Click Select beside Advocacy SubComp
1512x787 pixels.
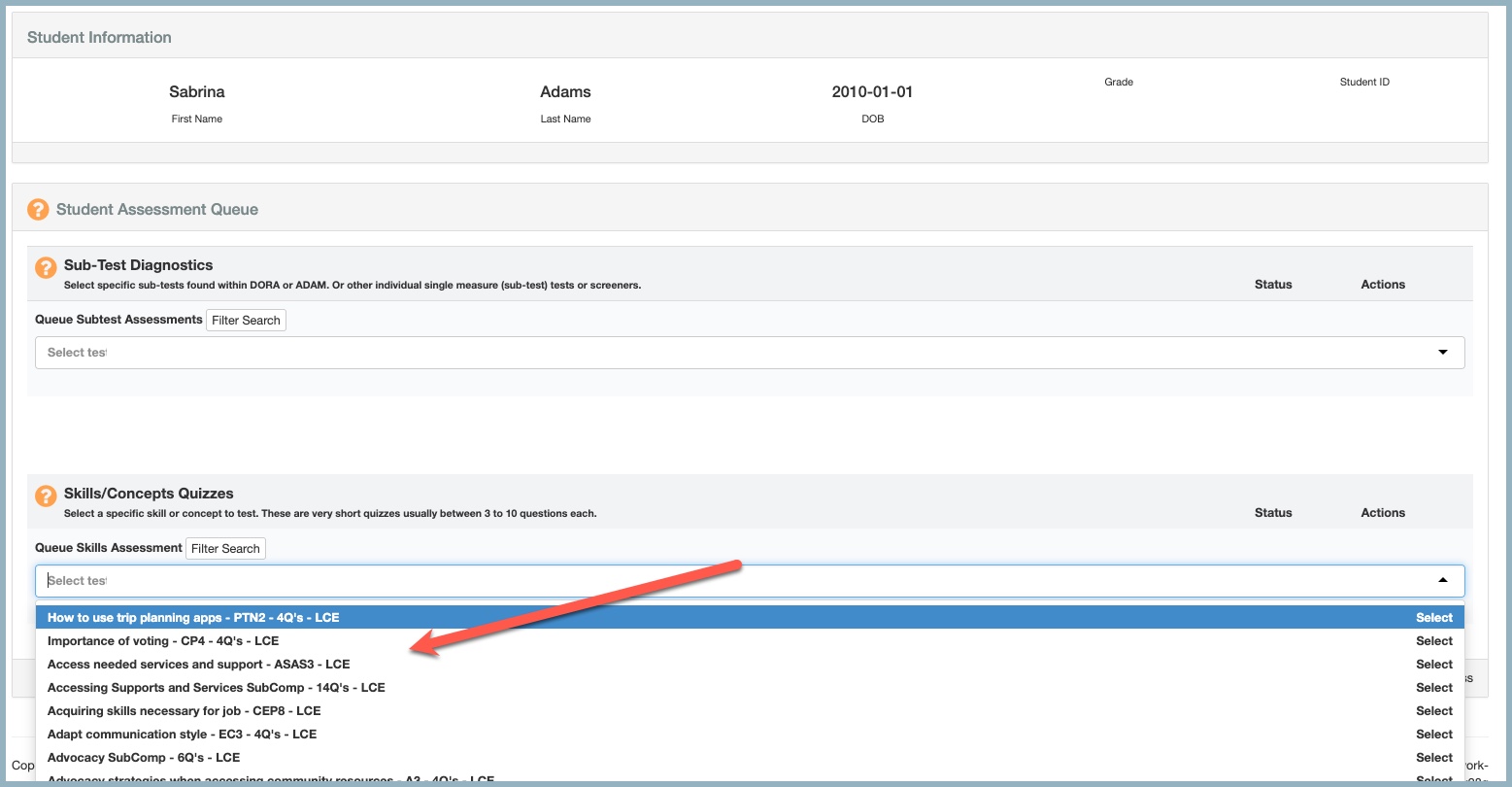tap(1433, 758)
